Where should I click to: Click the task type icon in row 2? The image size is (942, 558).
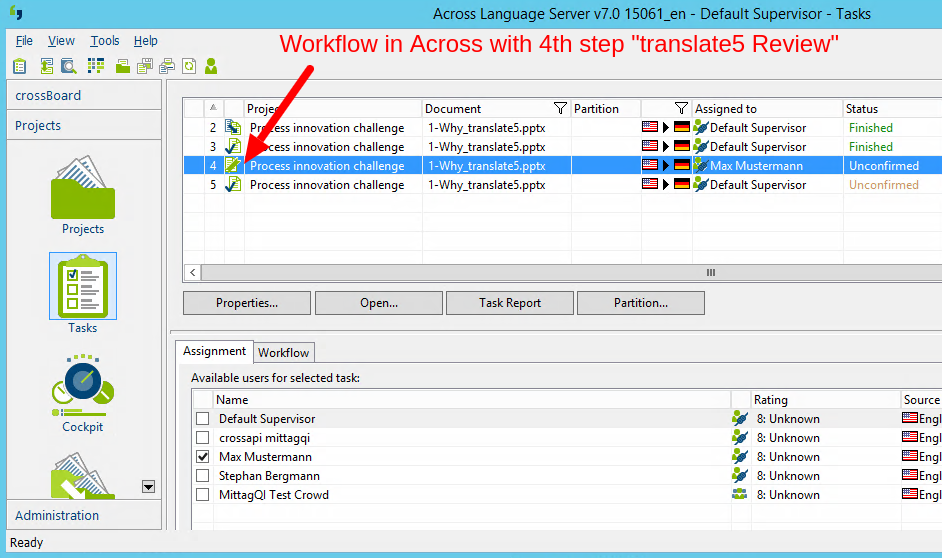(x=233, y=127)
